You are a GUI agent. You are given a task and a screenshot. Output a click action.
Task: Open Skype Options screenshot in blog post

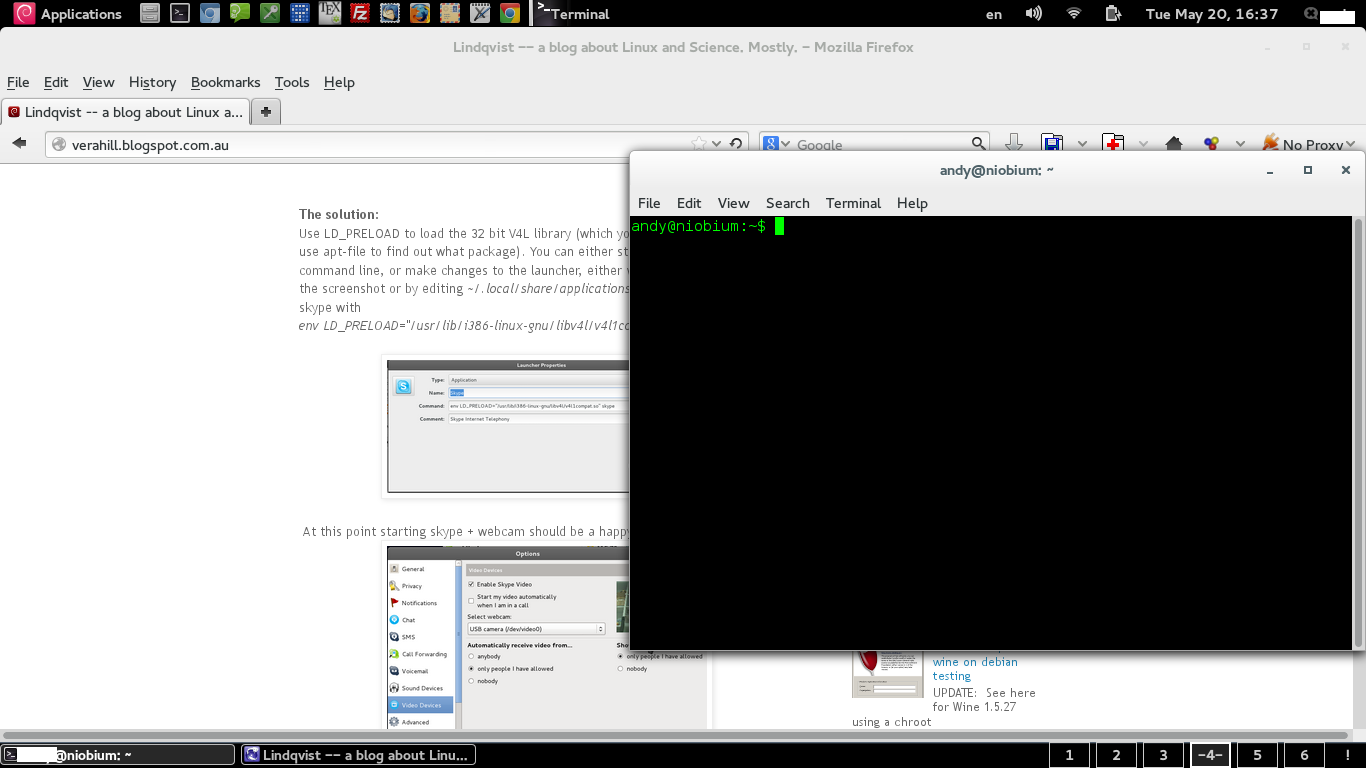pos(508,637)
